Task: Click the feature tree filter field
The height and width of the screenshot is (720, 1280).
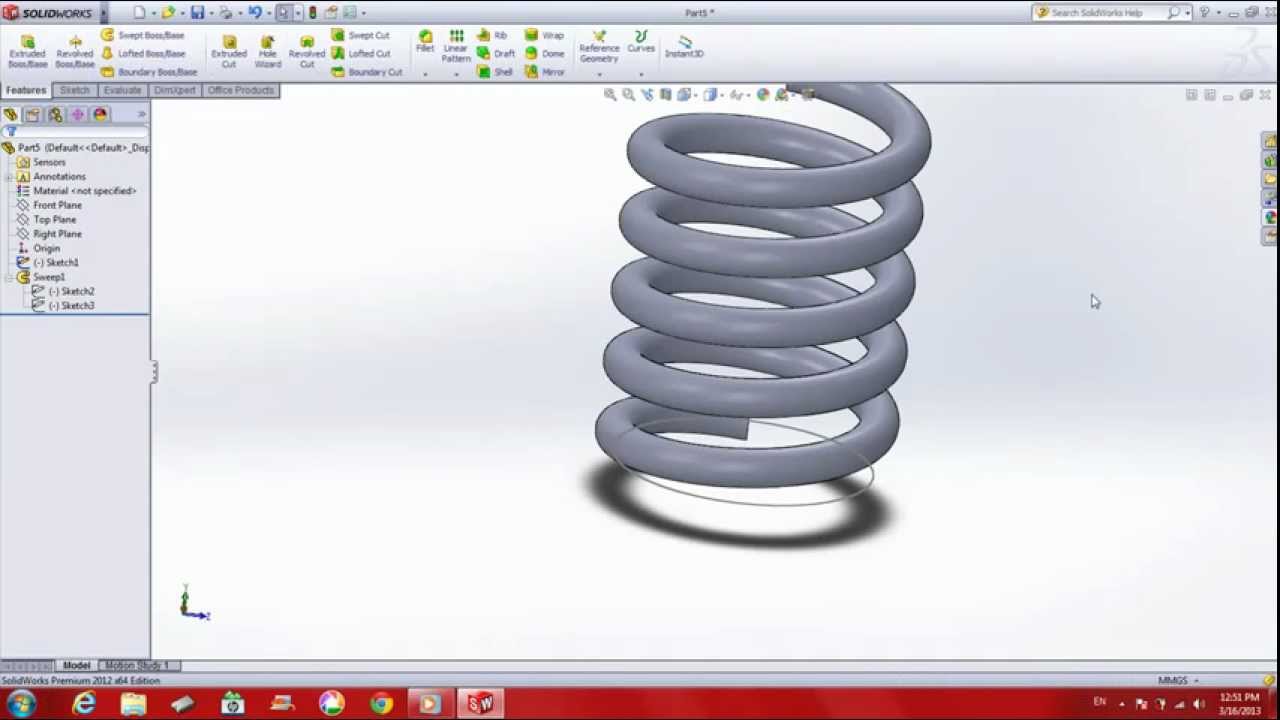Action: click(77, 132)
